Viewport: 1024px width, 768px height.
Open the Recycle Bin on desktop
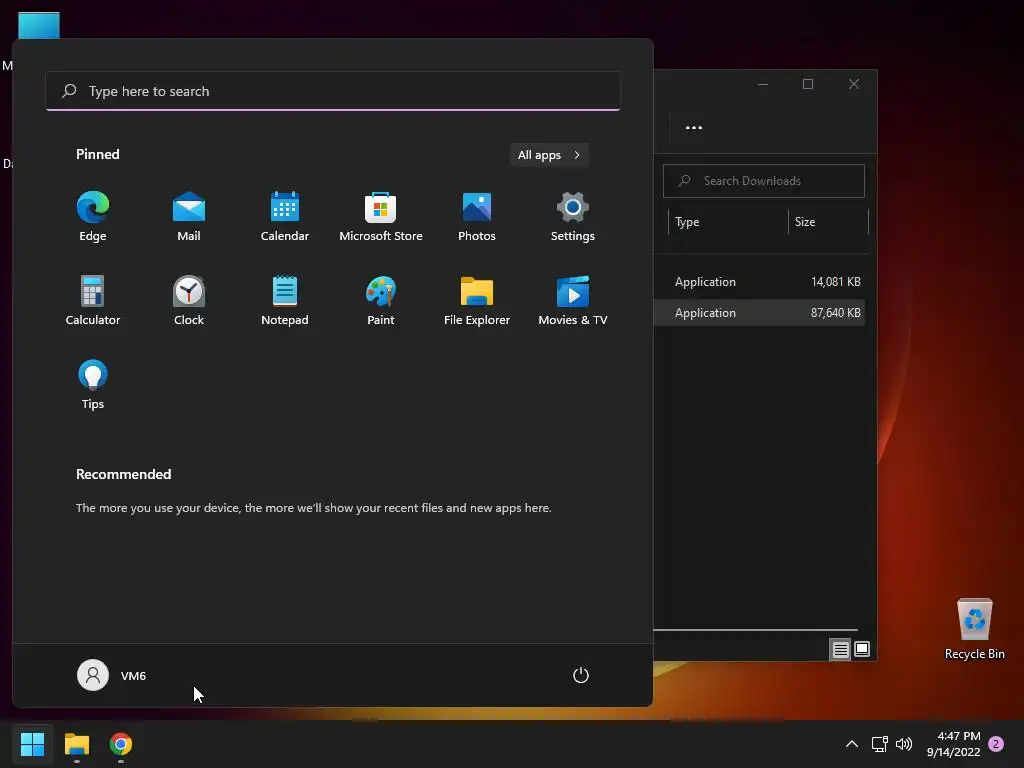[974, 629]
